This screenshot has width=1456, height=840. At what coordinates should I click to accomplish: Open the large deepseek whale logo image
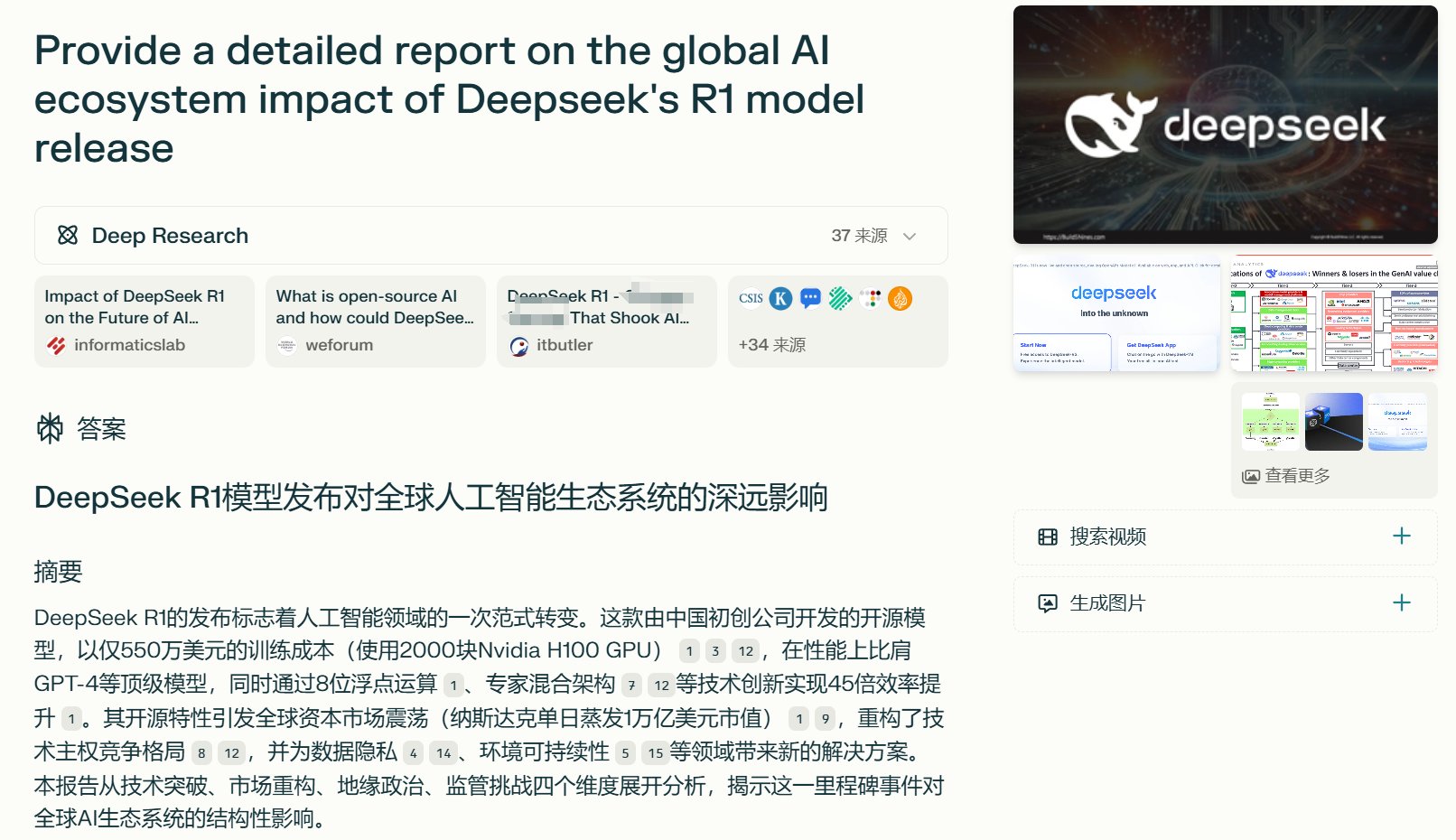point(1225,125)
